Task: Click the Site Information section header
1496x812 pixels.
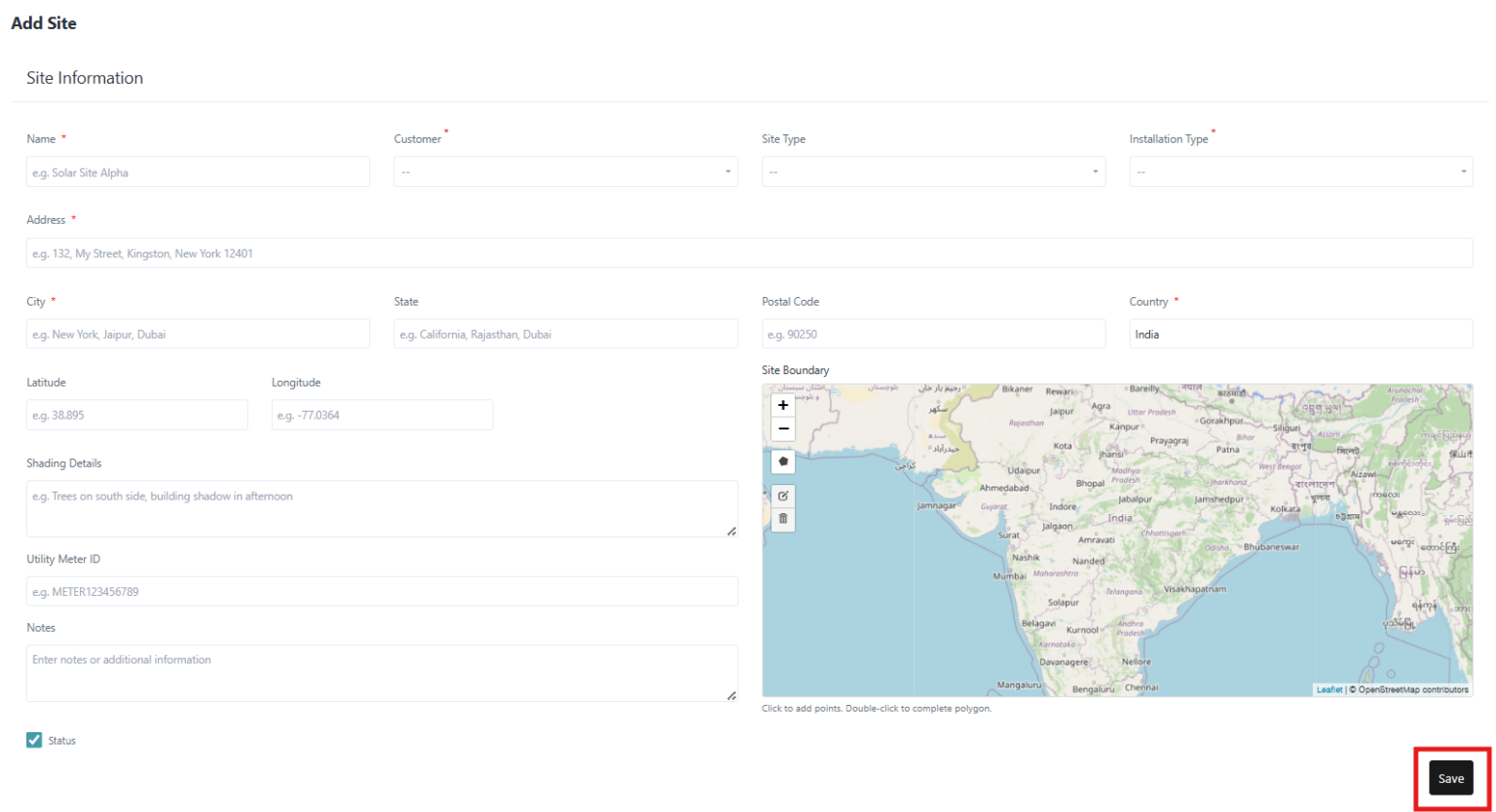Action: coord(85,78)
